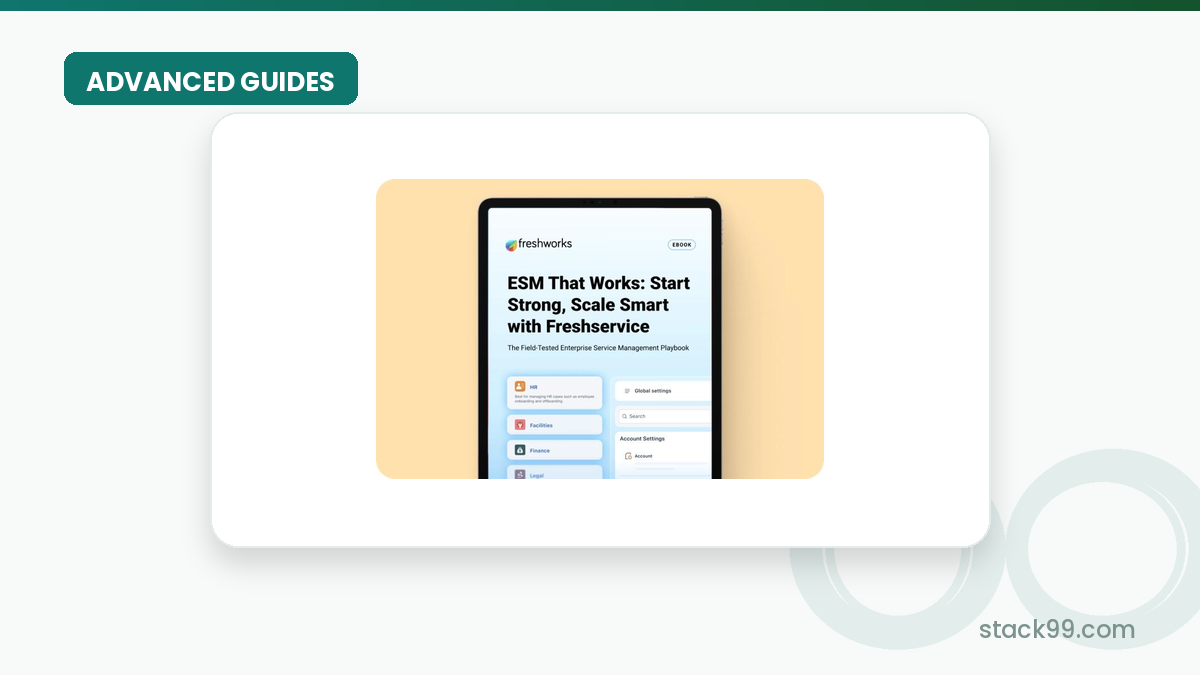Open the Facilities workspace card
Screen dimensions: 1200x675
(x=555, y=425)
